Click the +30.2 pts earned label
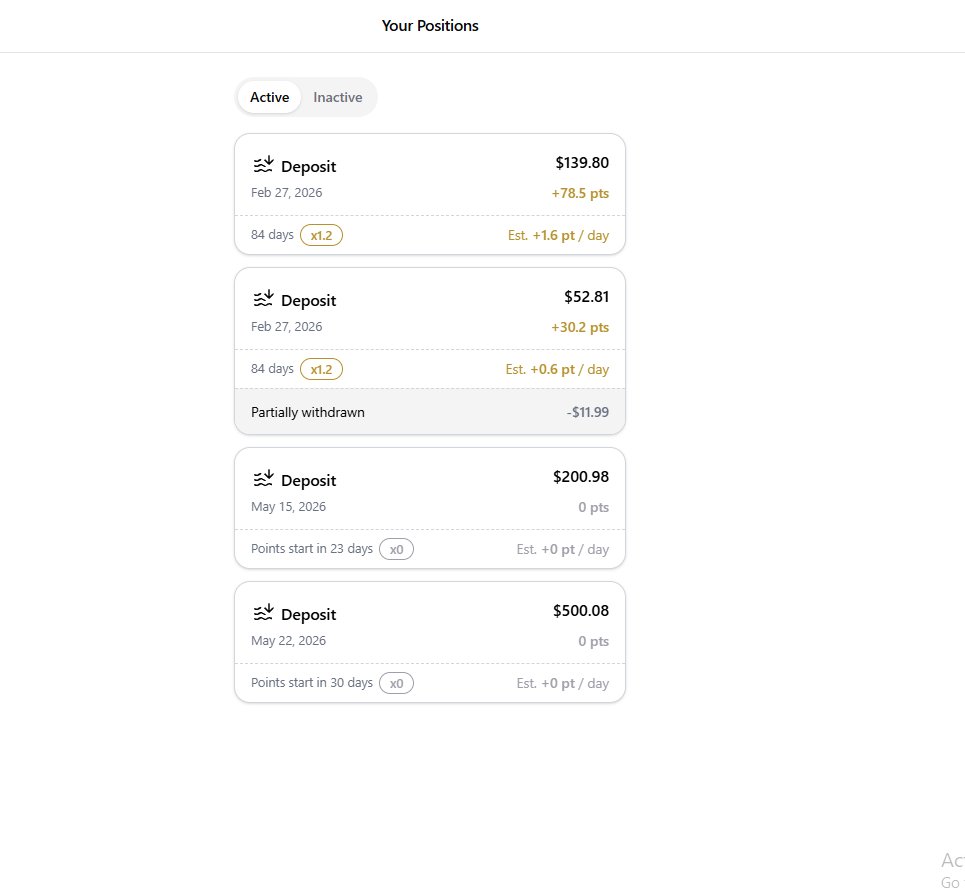Screen dimensions: 965x895 click(580, 327)
